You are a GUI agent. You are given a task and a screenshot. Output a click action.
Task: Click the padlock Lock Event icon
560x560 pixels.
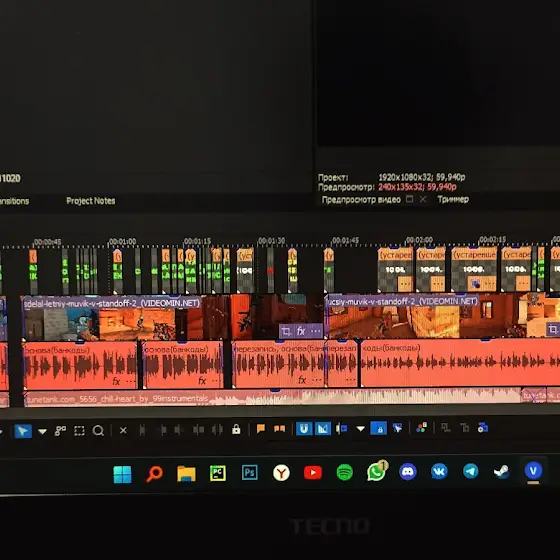pyautogui.click(x=236, y=429)
